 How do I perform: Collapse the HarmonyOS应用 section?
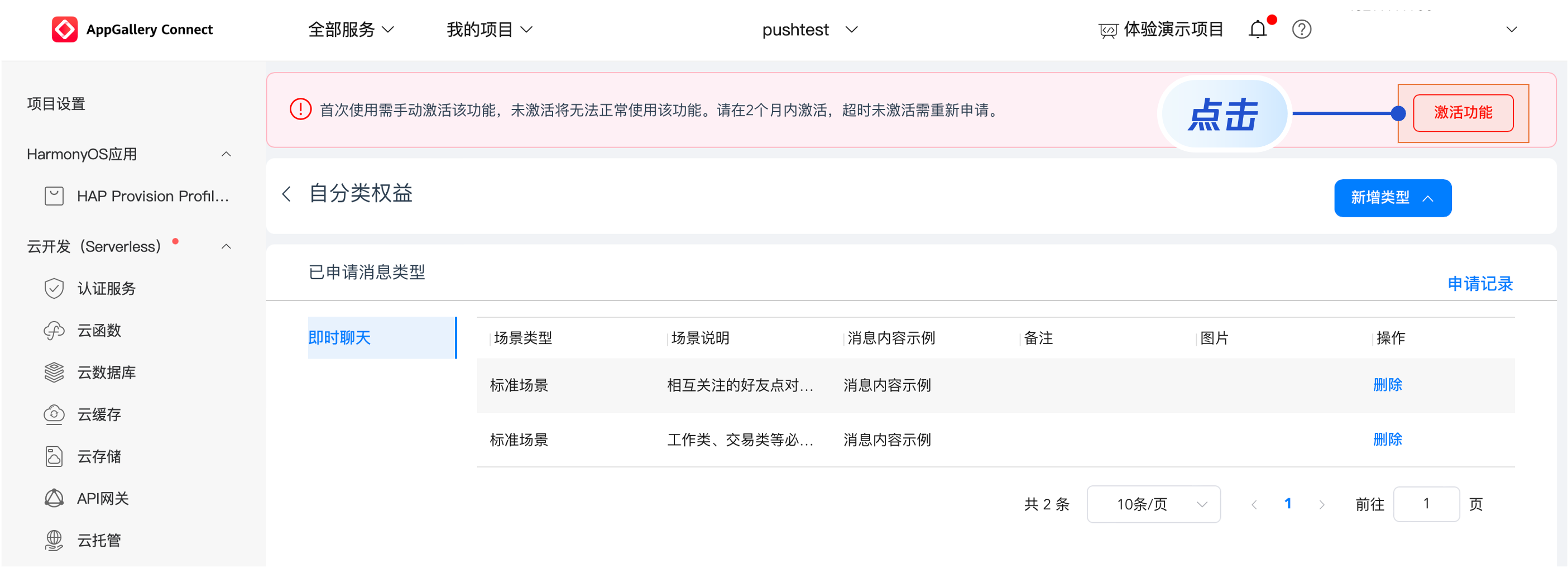[x=227, y=154]
